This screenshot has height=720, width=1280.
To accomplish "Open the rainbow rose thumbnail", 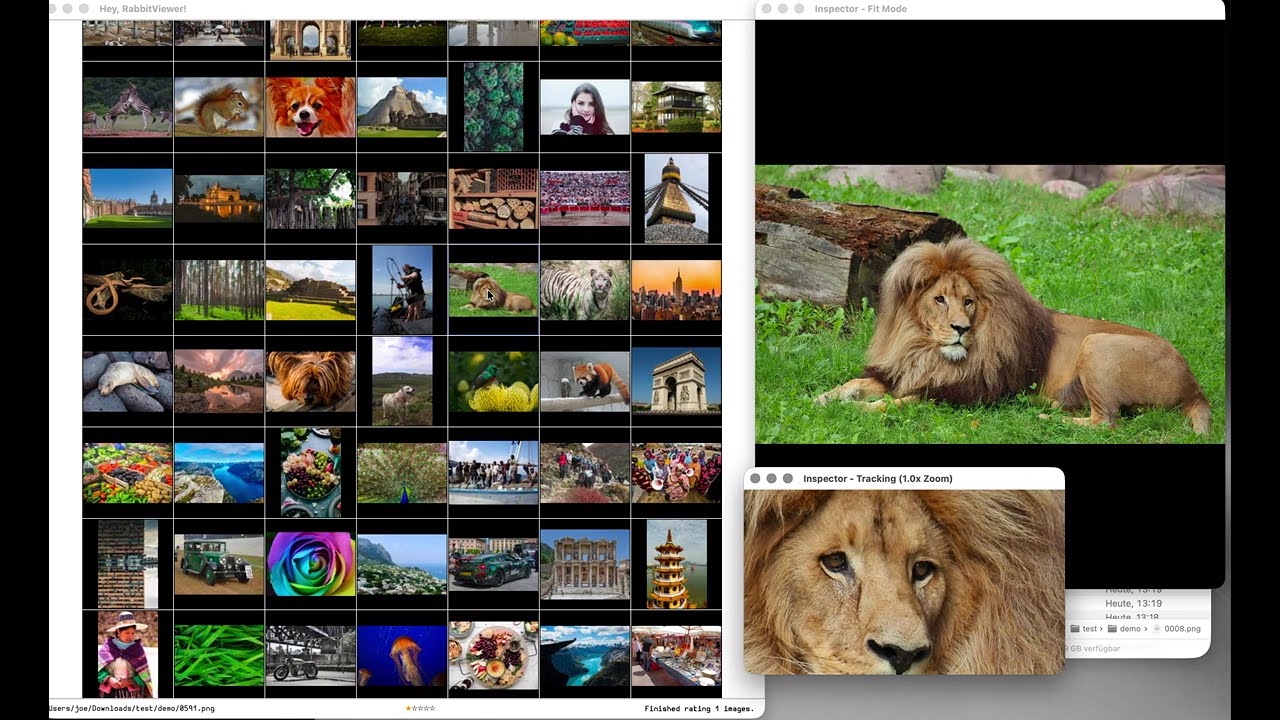I will point(310,564).
